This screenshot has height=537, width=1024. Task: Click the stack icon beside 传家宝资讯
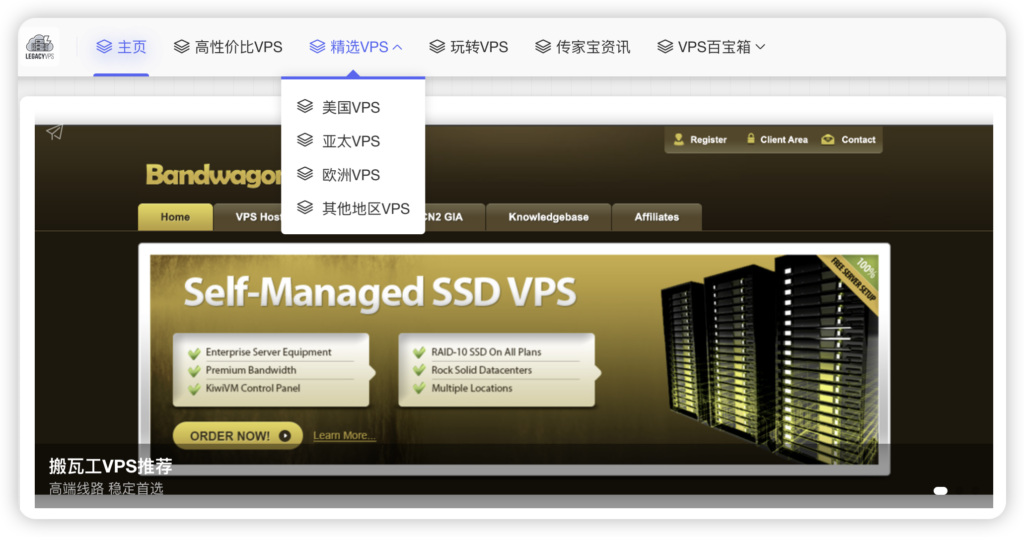click(x=543, y=46)
